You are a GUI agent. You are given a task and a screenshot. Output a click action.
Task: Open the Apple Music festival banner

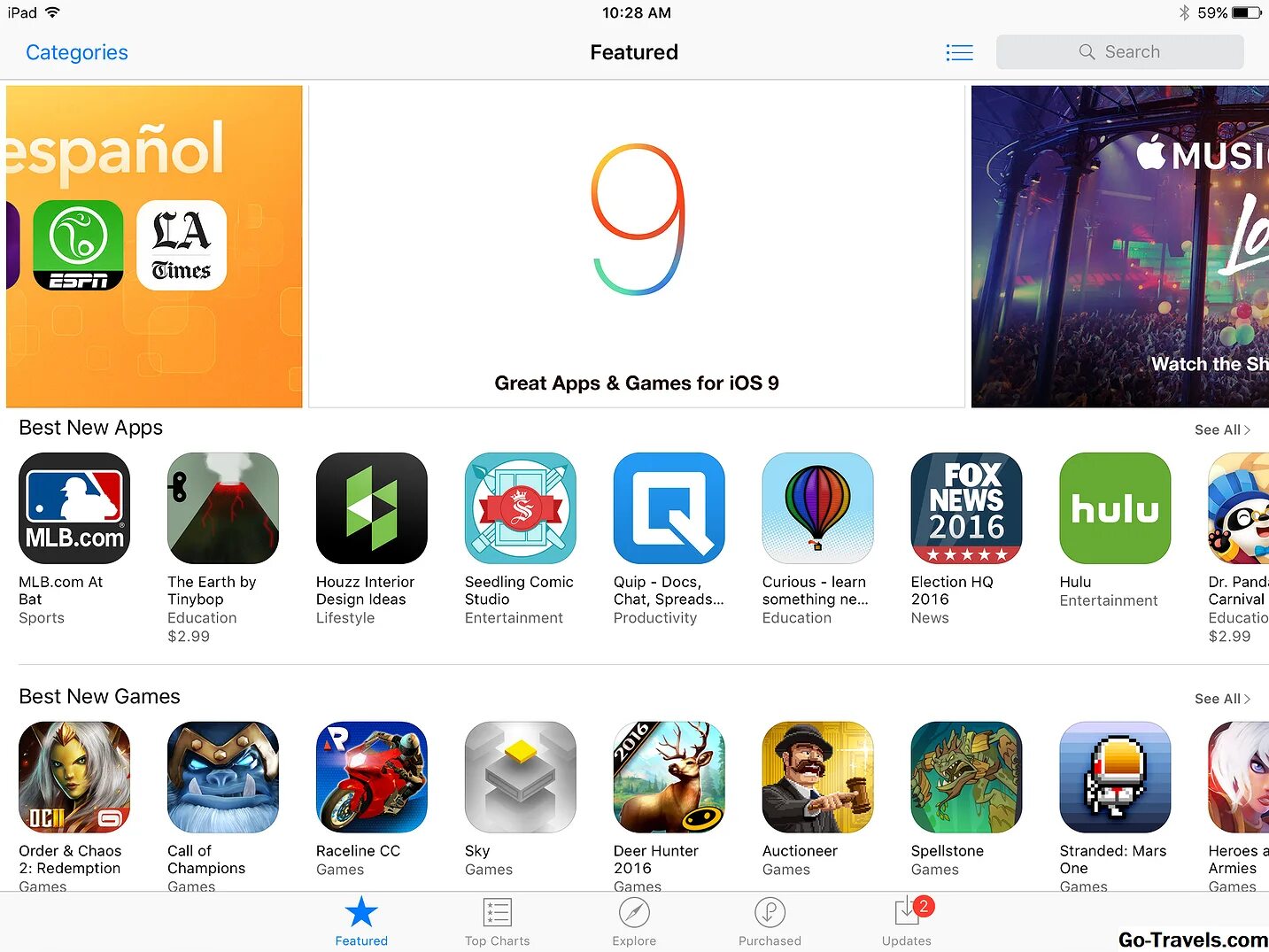point(1120,246)
